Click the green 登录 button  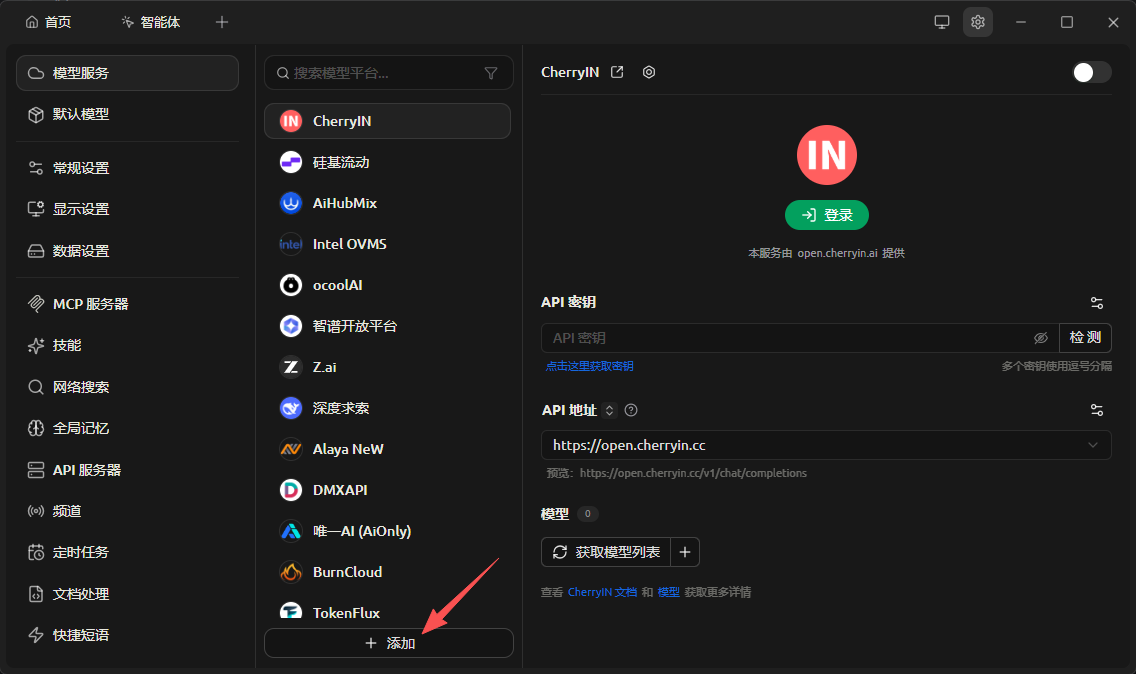(827, 215)
